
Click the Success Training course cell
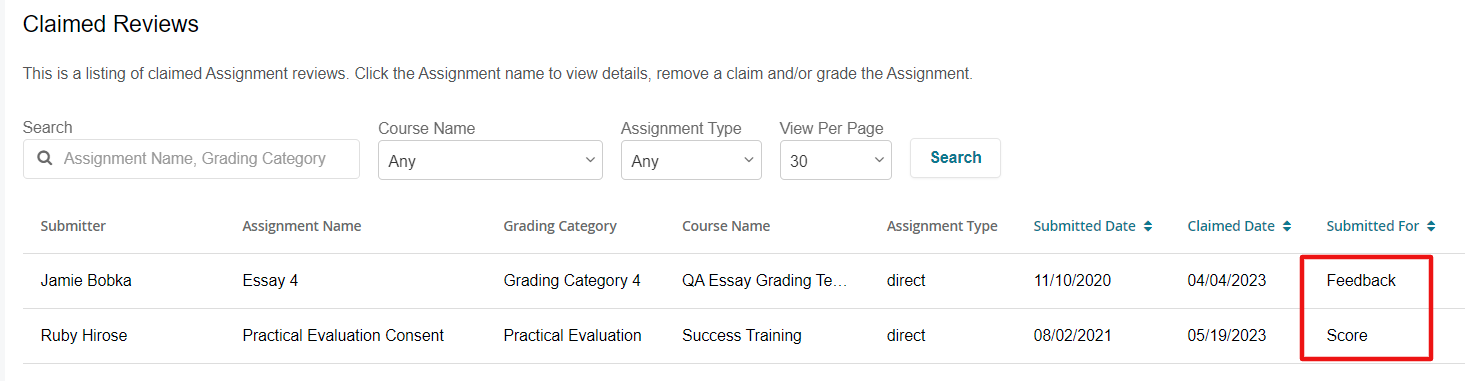pos(742,336)
